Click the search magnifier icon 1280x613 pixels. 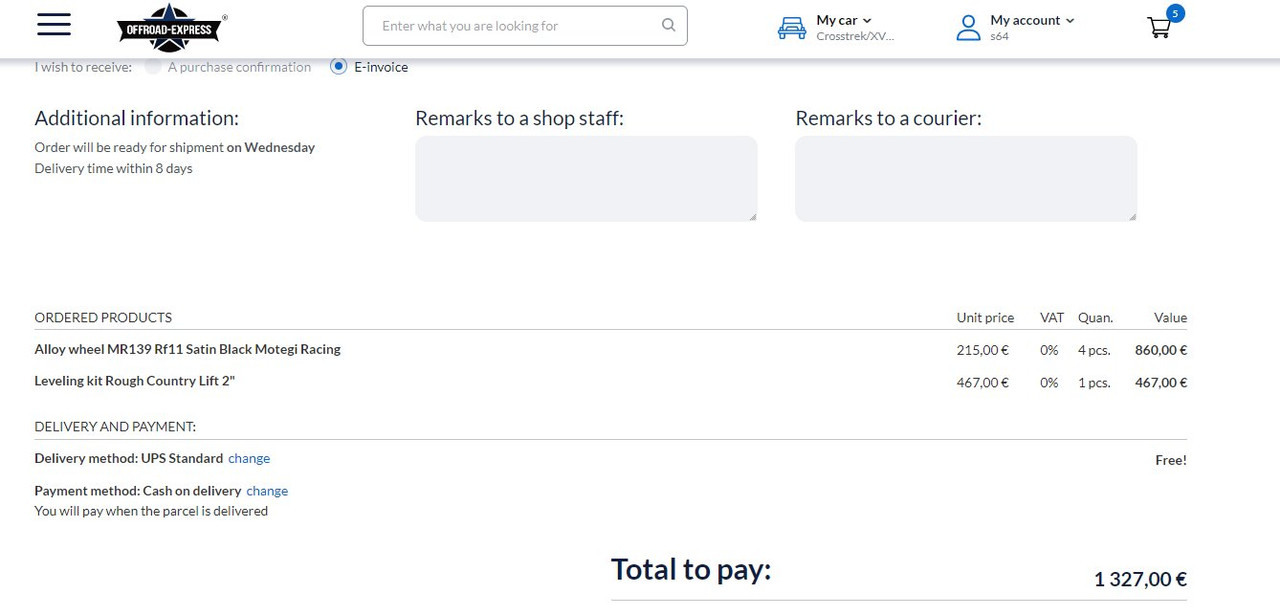669,26
